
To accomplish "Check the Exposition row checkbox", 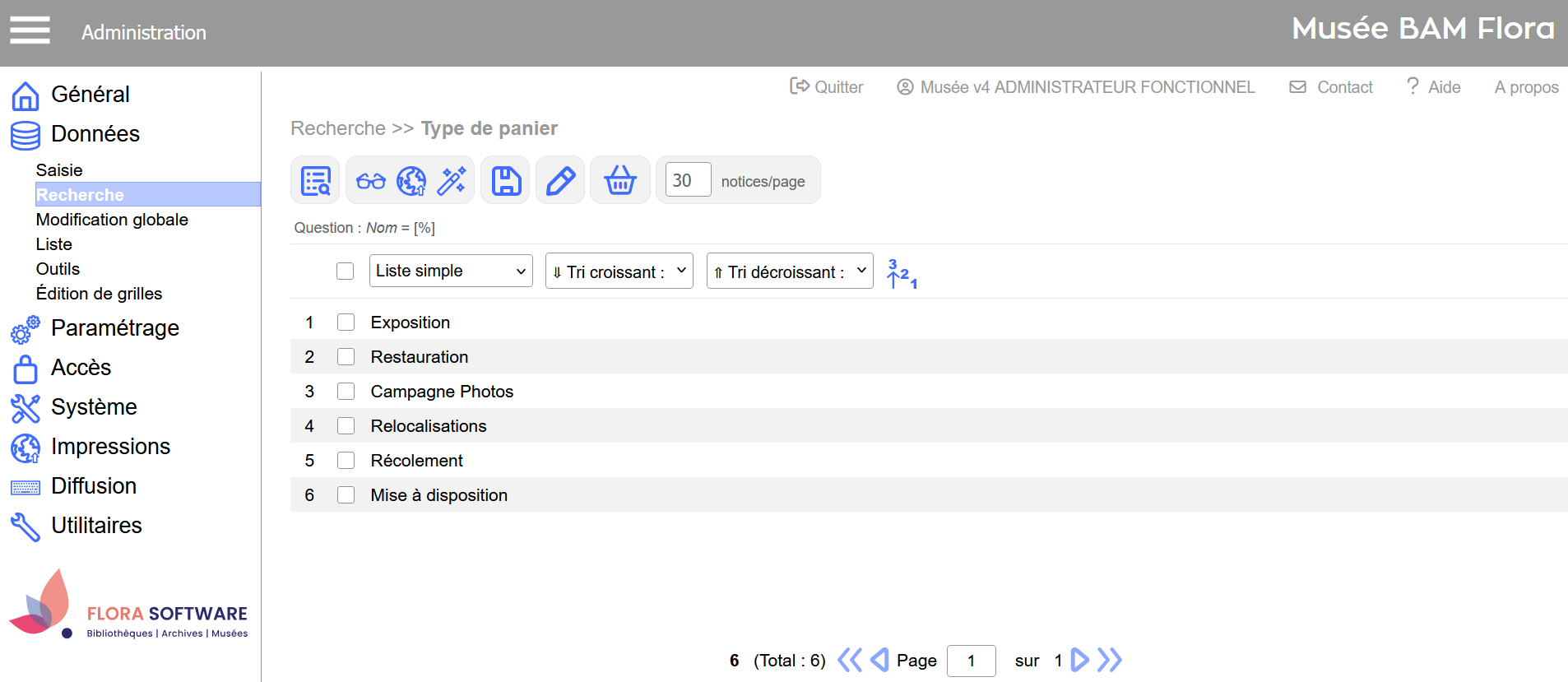I will pos(346,322).
